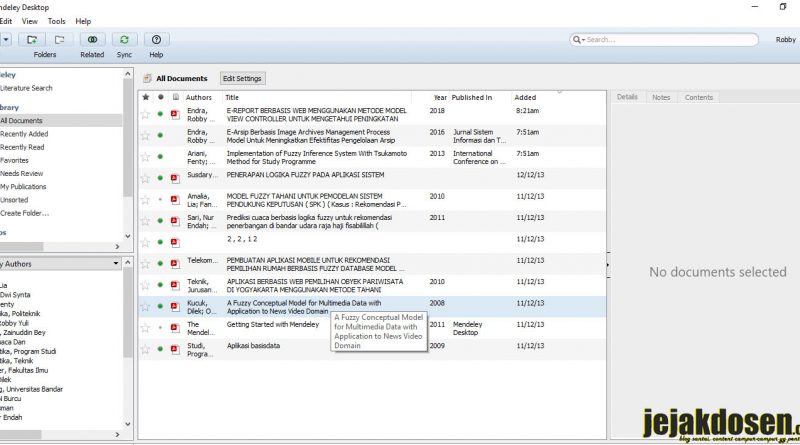The image size is (800, 445).
Task: Click the Edit Settings button
Action: pos(242,78)
